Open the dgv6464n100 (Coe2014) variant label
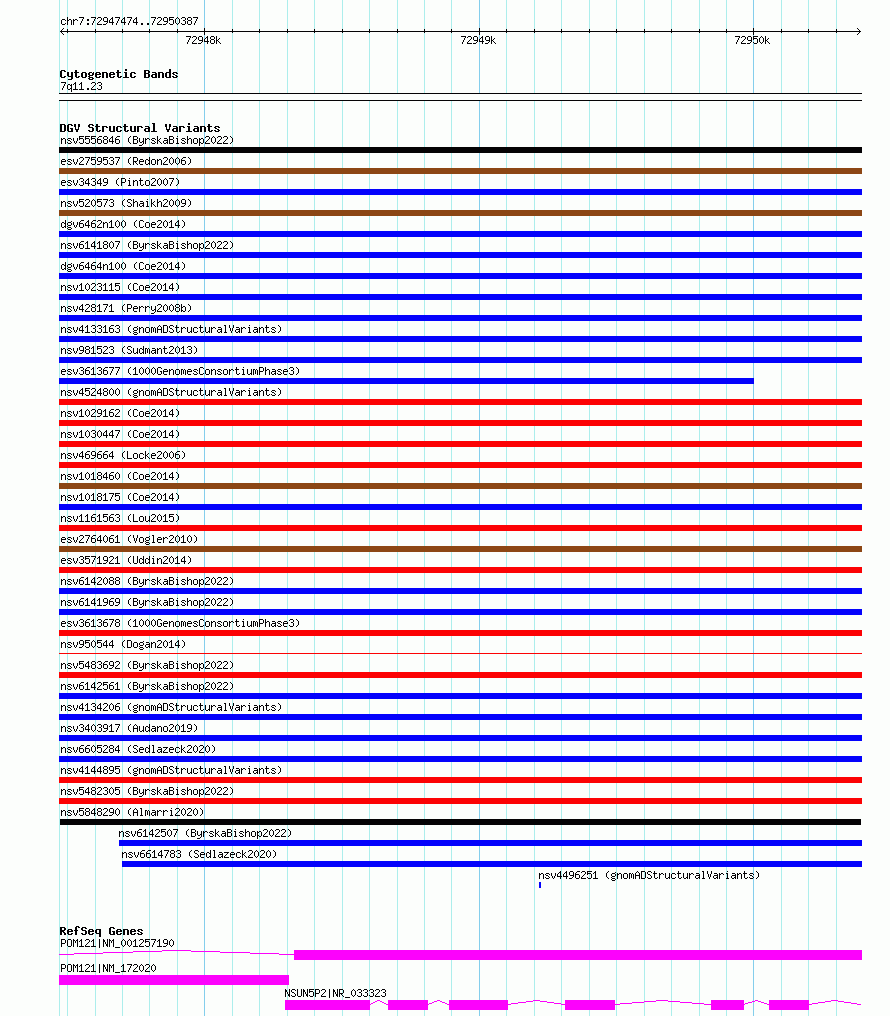This screenshot has height=1016, width=890. 123,266
